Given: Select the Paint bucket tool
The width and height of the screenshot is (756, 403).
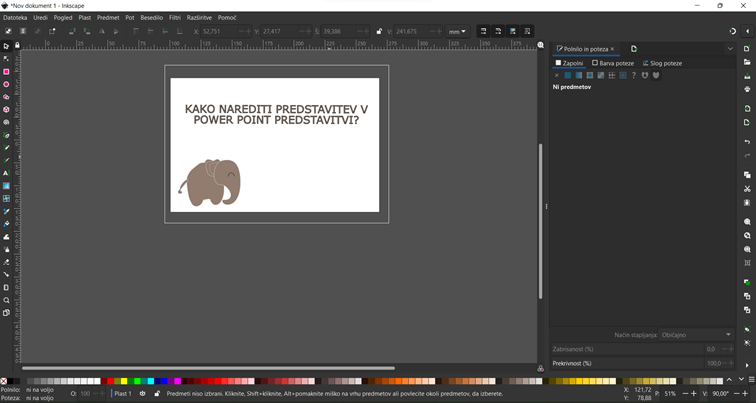Looking at the screenshot, I should coord(6,224).
